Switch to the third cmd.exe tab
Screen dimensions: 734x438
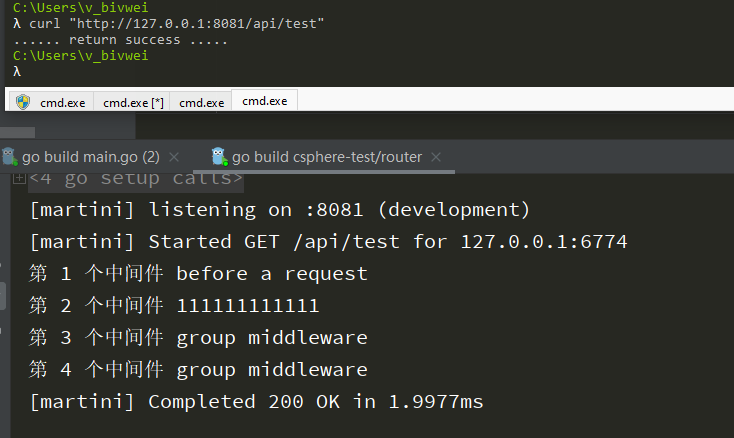click(201, 102)
